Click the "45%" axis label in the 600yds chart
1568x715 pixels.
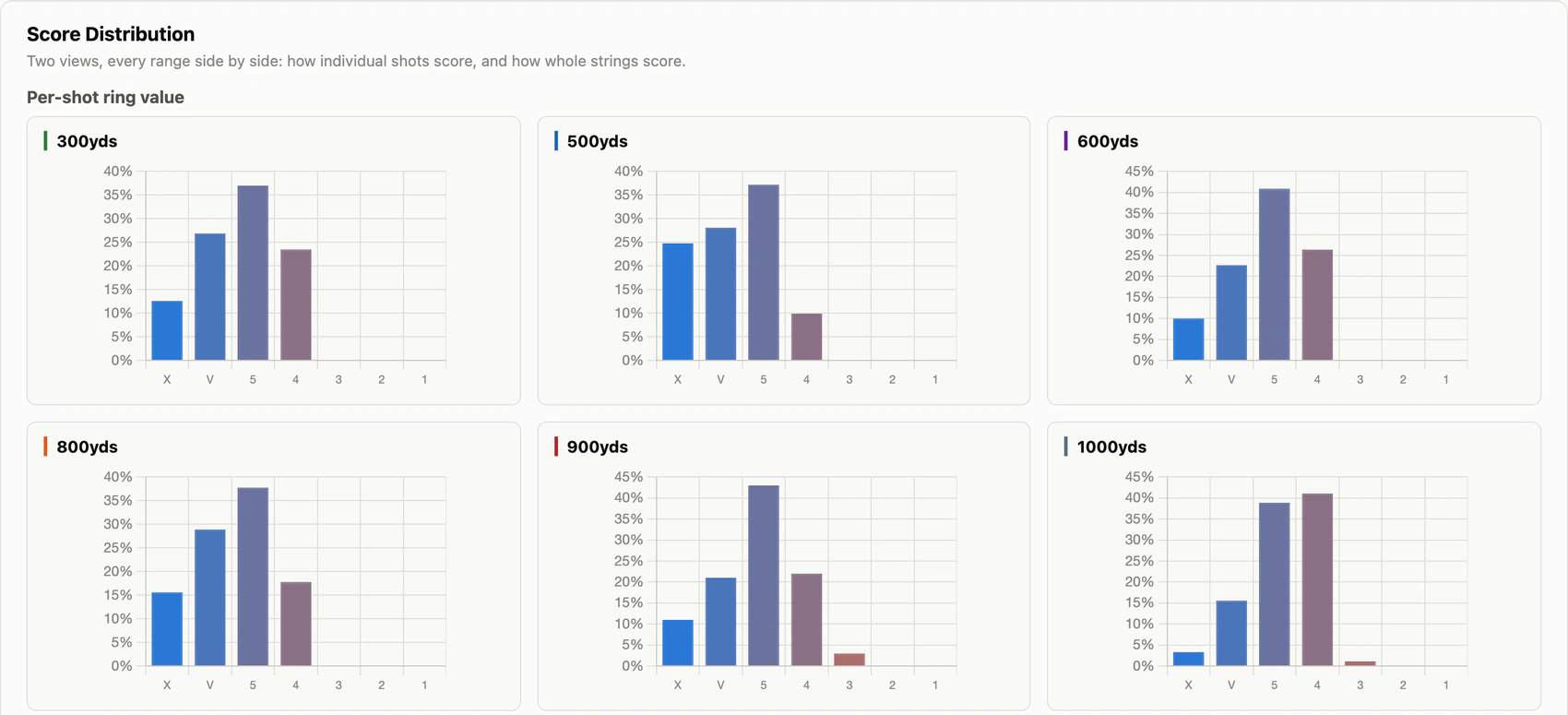pyautogui.click(x=1139, y=172)
